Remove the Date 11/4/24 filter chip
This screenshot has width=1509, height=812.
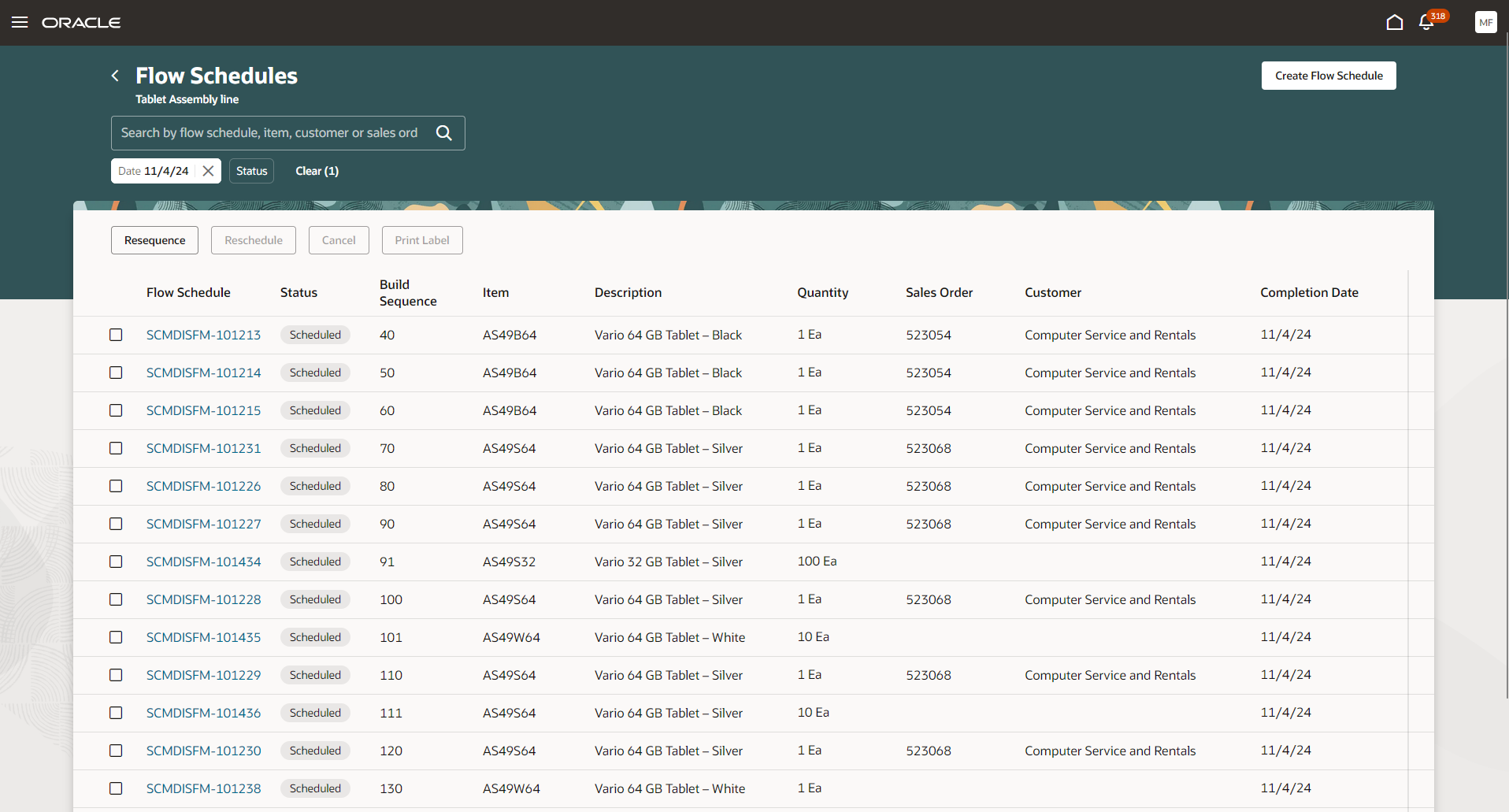pyautogui.click(x=207, y=170)
